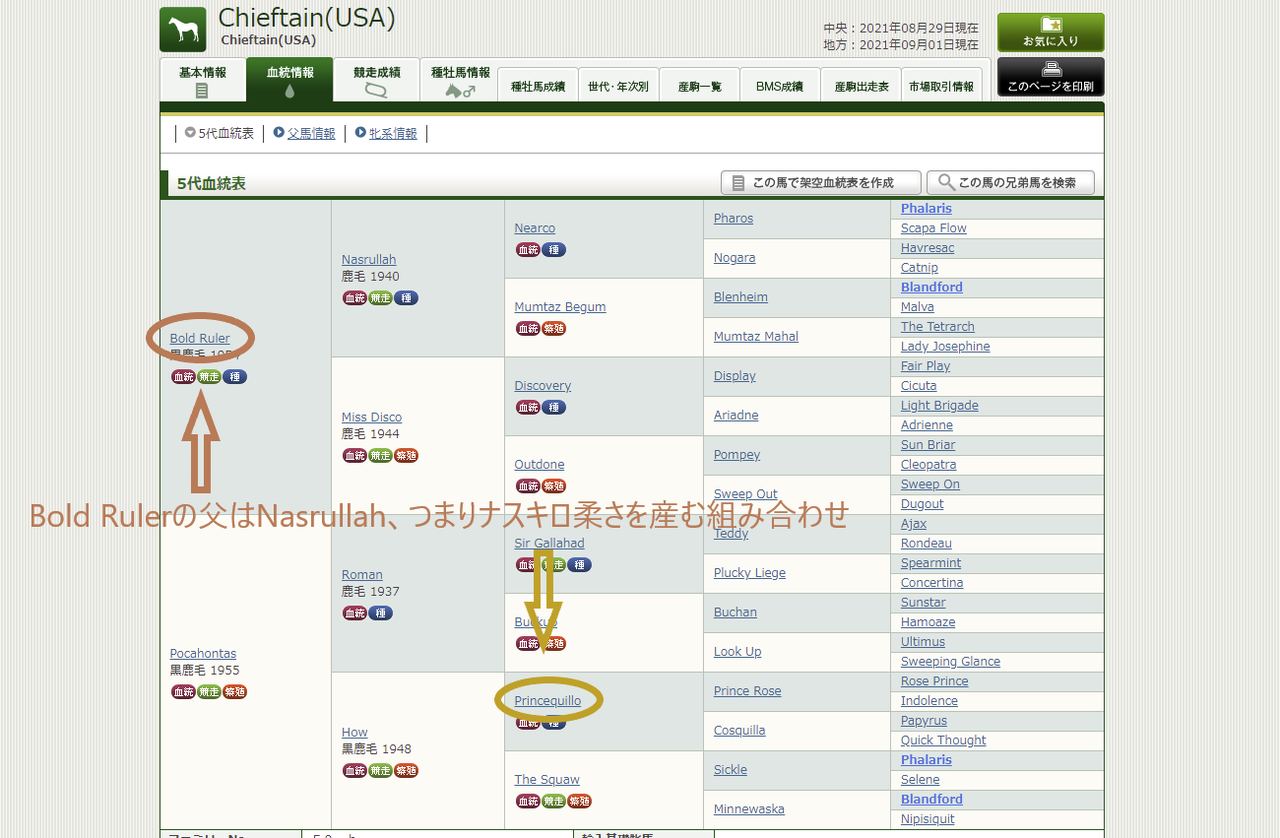Open Pocahontas's 競走 badge
1280x838 pixels.
(209, 692)
